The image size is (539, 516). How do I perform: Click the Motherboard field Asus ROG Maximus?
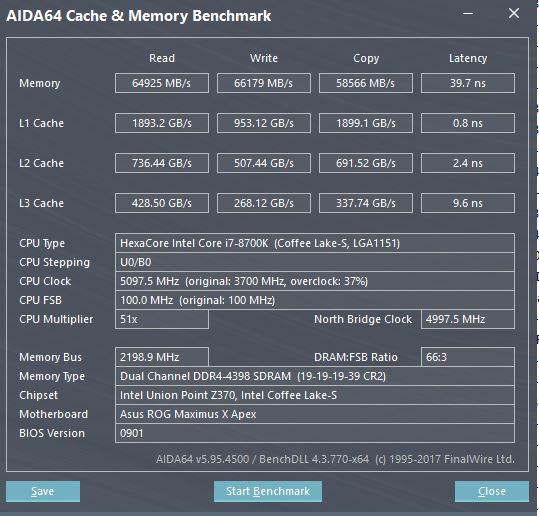tap(315, 414)
